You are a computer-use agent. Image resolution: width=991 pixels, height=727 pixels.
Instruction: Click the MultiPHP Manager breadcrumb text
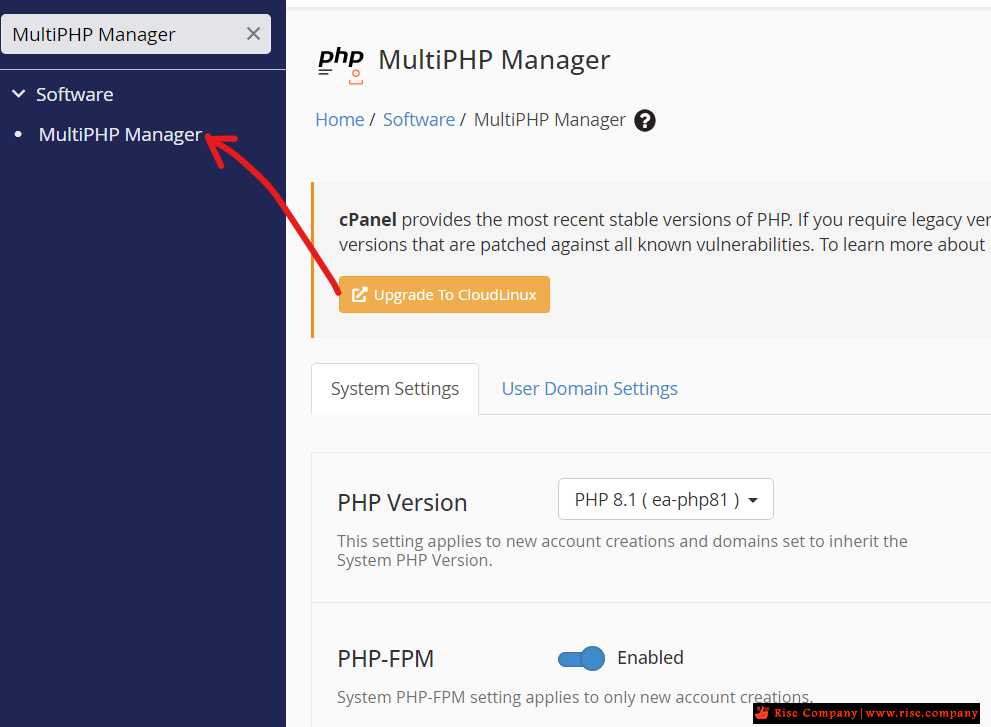tap(550, 119)
